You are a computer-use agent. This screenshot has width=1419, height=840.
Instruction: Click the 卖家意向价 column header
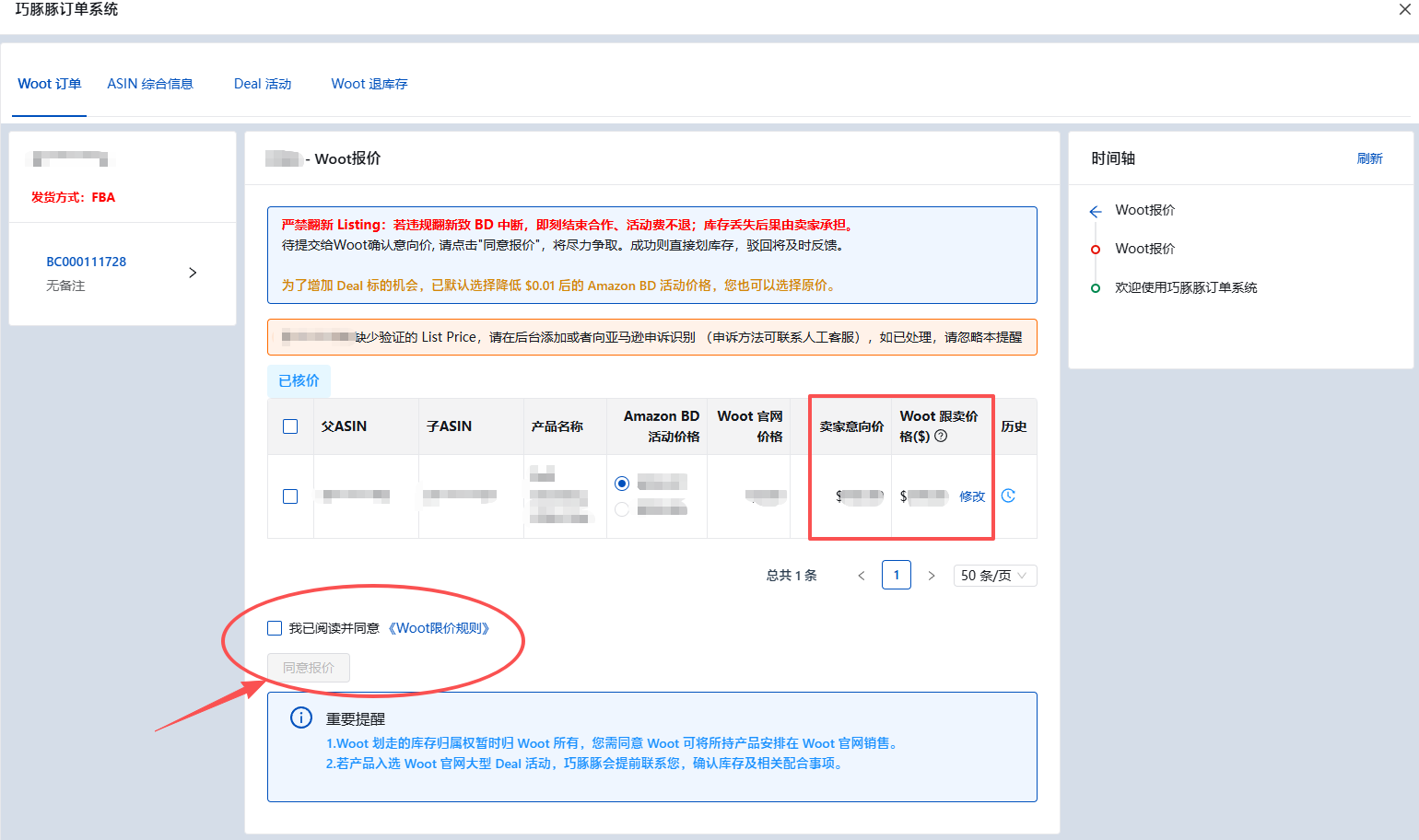click(851, 426)
